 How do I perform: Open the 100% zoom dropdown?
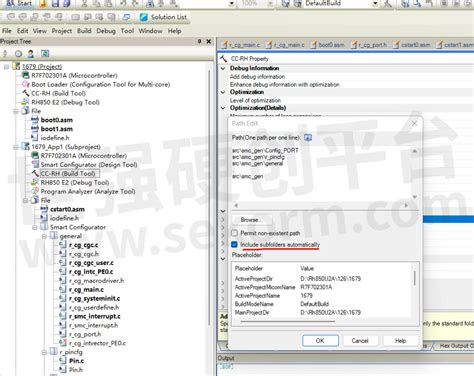pos(270,4)
